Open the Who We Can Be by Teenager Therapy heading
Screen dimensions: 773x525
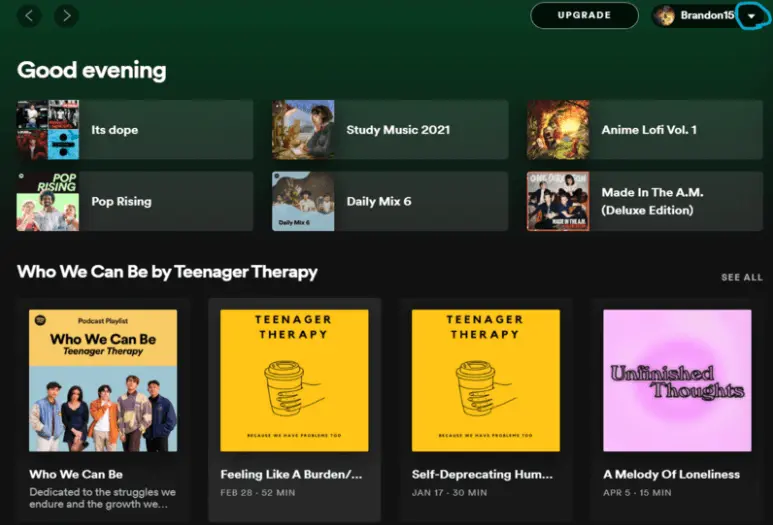coord(167,272)
